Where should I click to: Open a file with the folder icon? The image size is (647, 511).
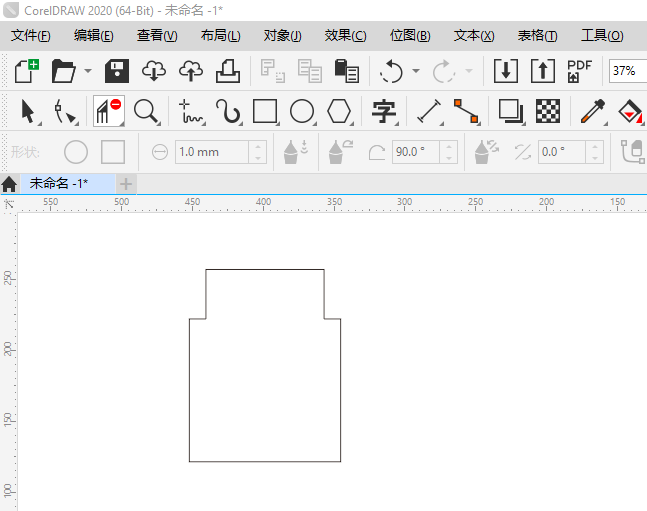(63, 71)
